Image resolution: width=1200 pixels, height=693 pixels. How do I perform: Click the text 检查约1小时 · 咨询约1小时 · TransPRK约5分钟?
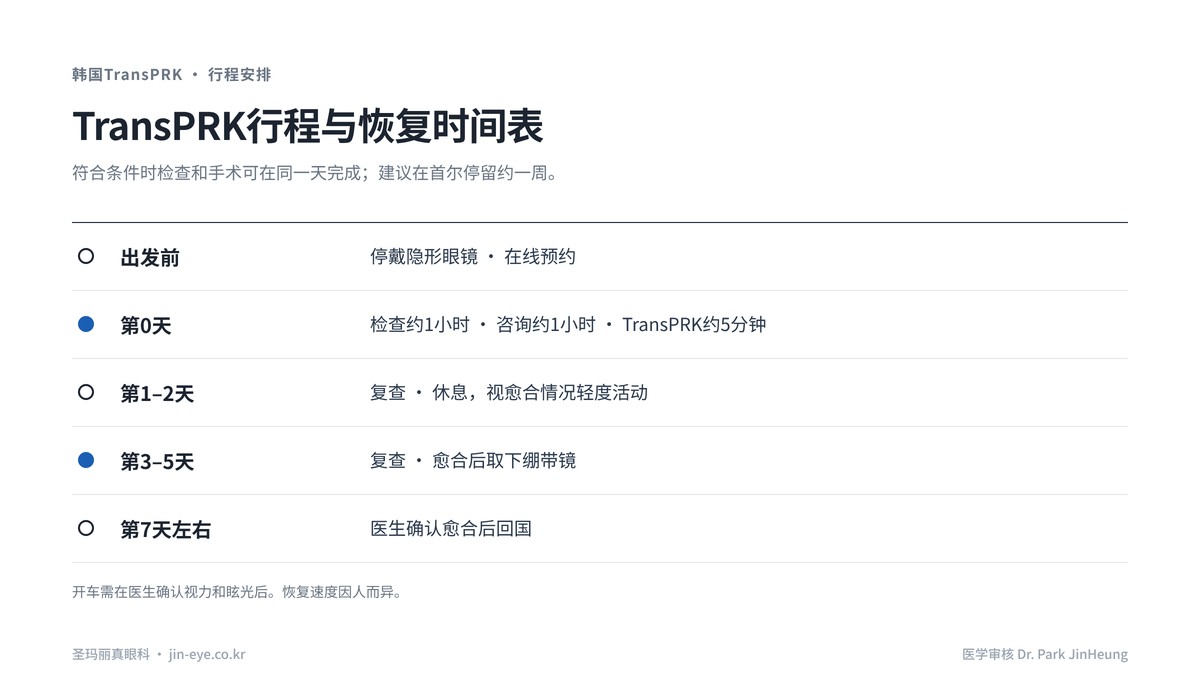point(568,325)
